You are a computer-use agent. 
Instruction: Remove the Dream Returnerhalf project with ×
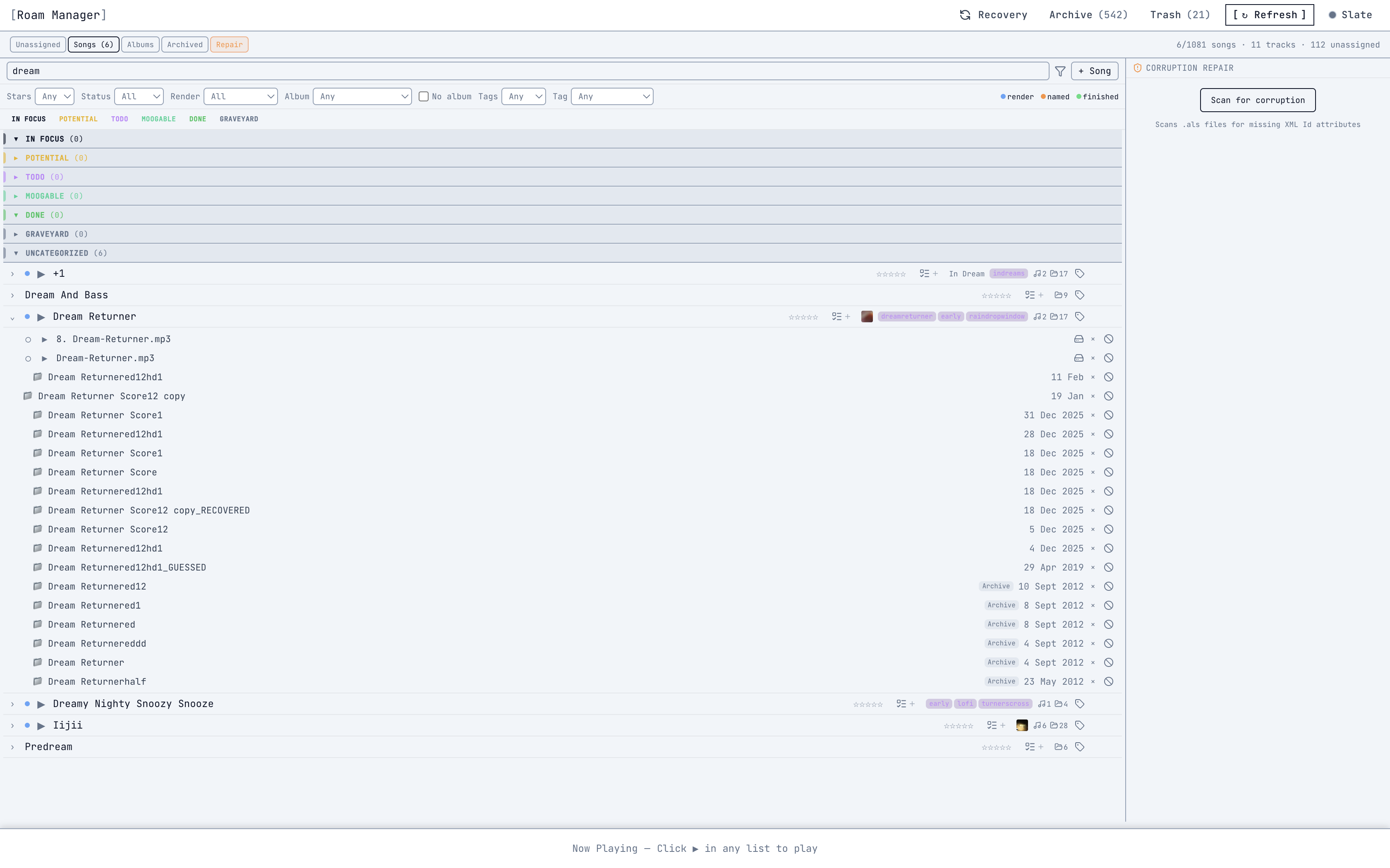click(1093, 681)
